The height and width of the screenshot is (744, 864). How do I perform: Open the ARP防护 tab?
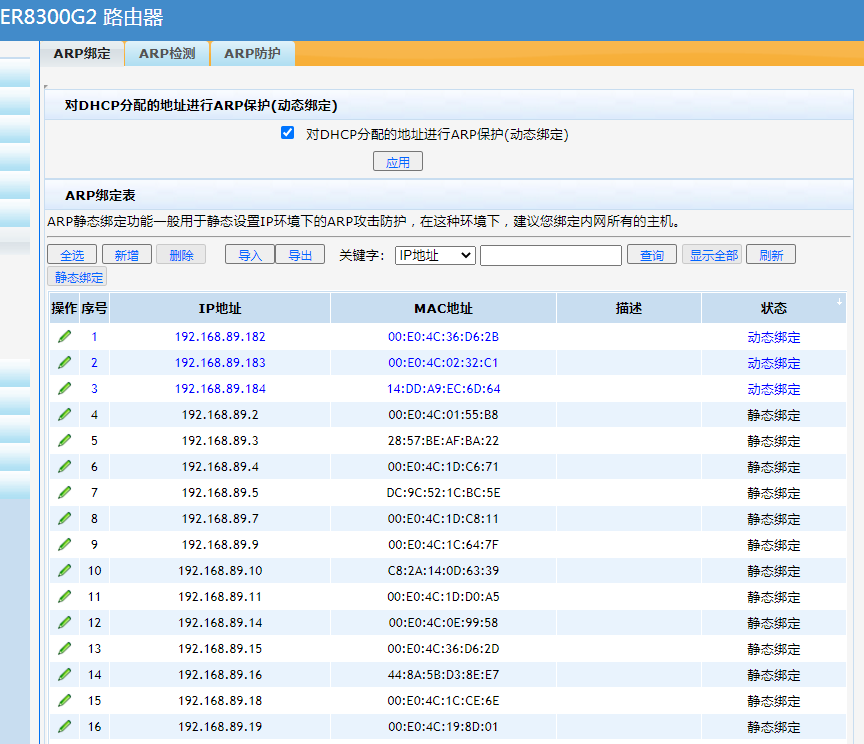(252, 54)
